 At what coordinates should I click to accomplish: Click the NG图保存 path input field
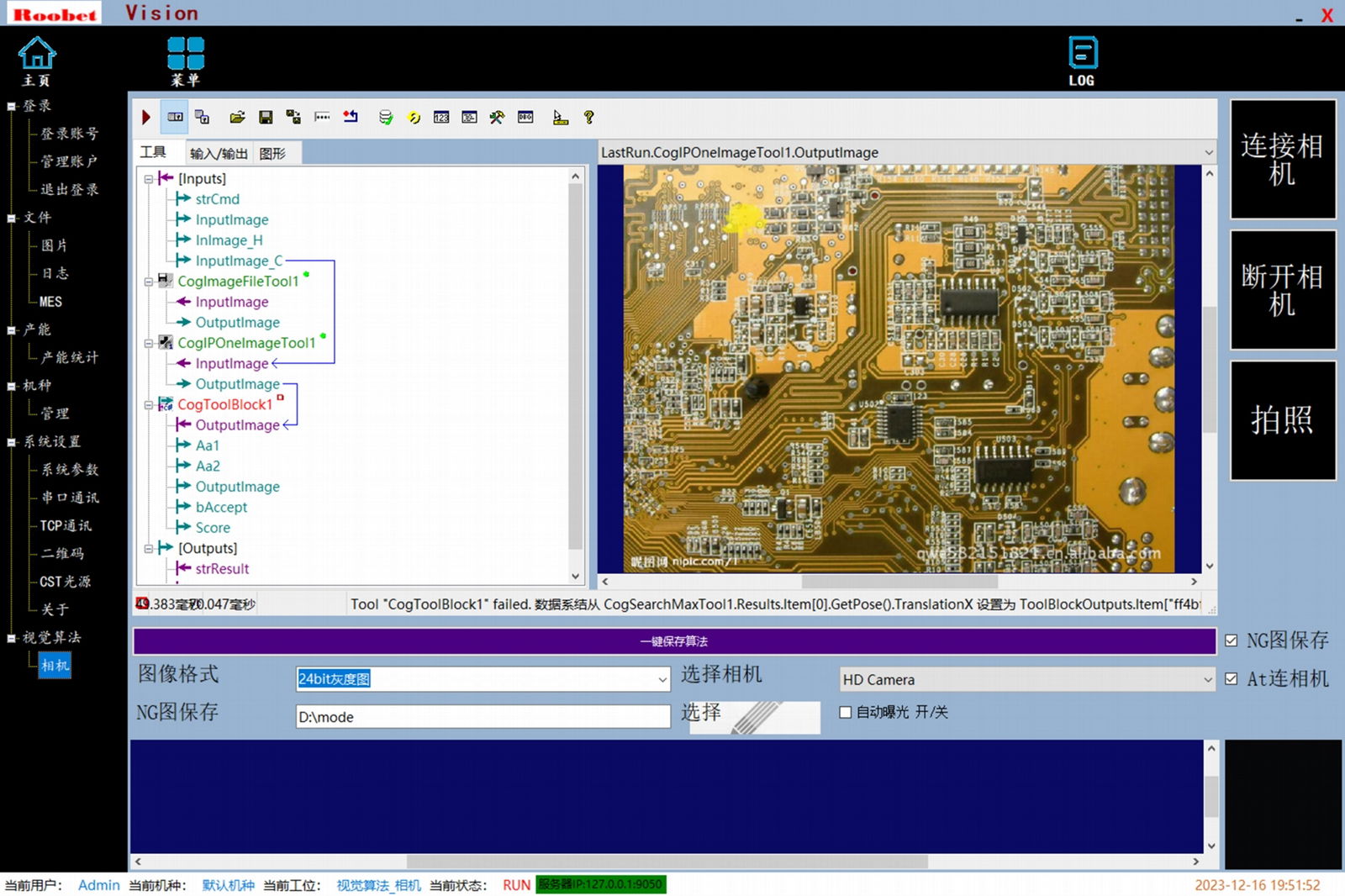pyautogui.click(x=483, y=717)
